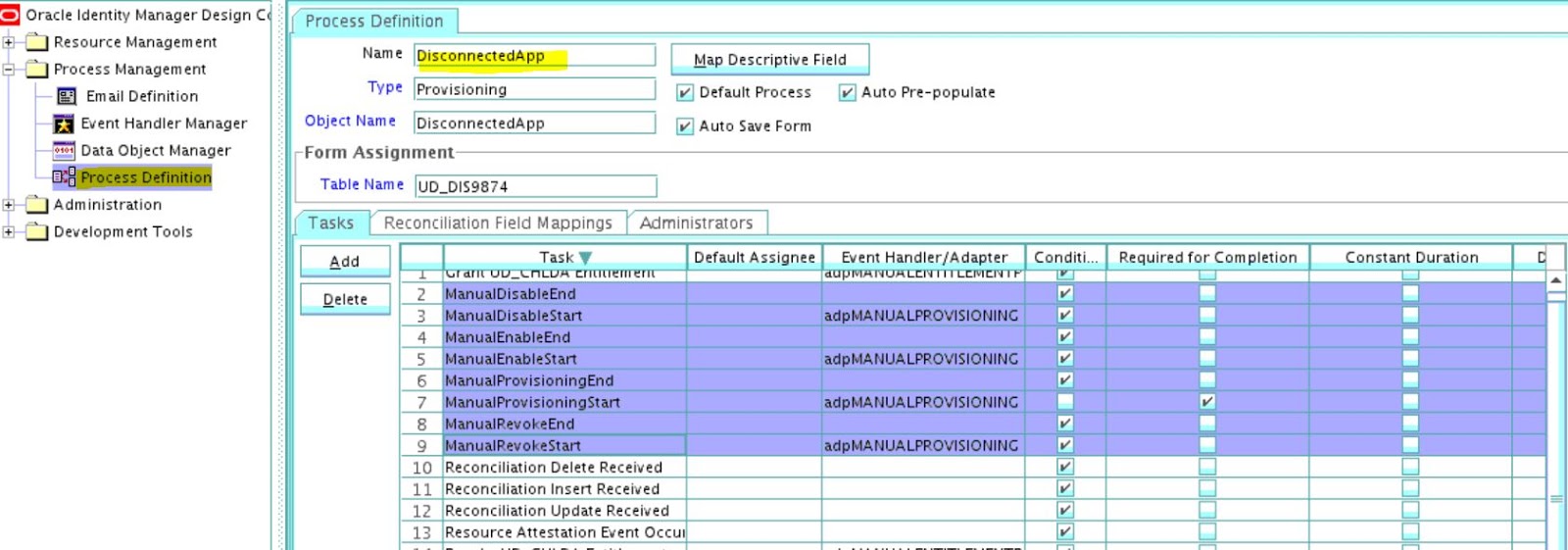Open the Reconciliation Field Mappings tab

[x=498, y=224]
